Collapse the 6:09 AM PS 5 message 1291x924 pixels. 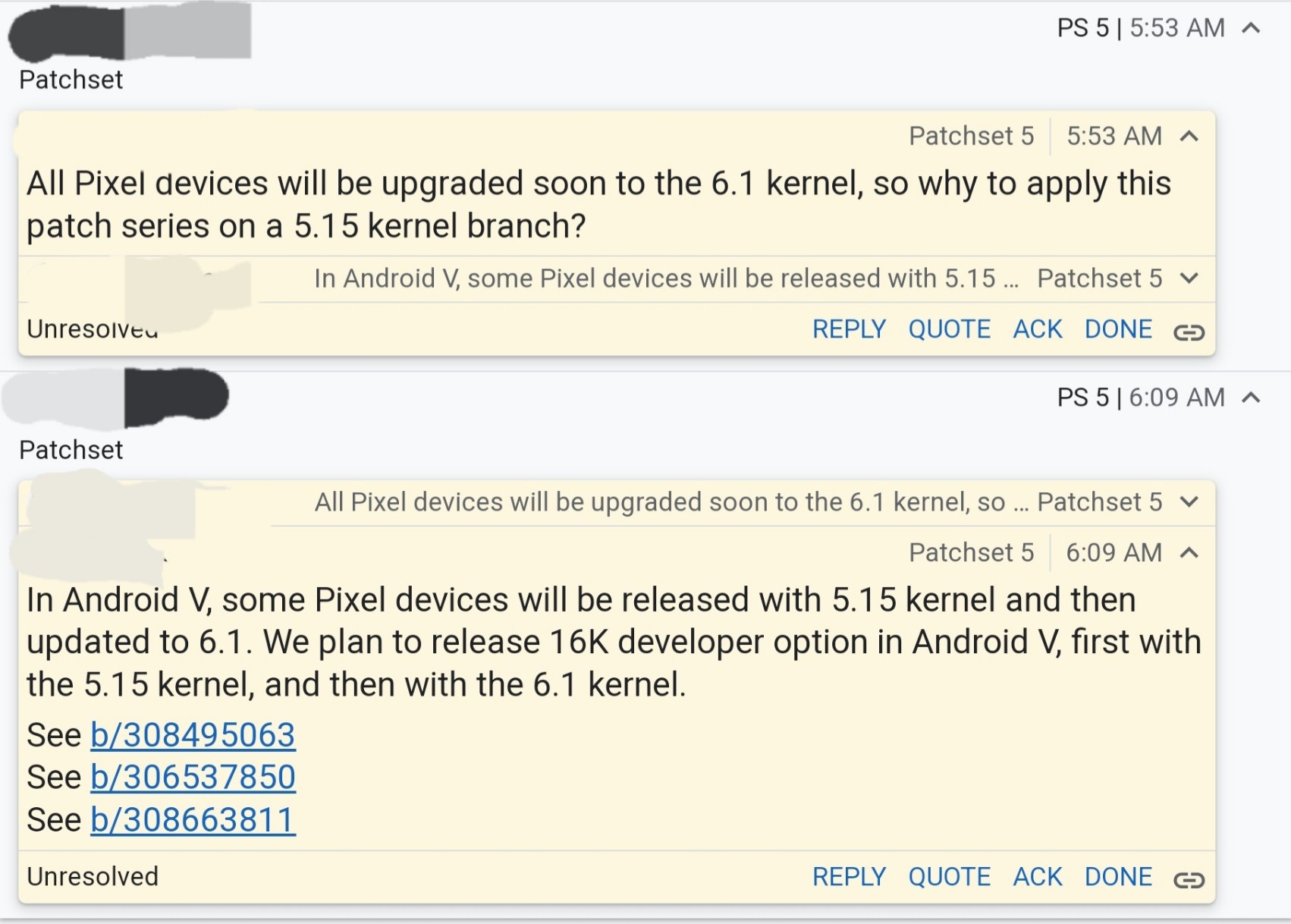pyautogui.click(x=1251, y=398)
